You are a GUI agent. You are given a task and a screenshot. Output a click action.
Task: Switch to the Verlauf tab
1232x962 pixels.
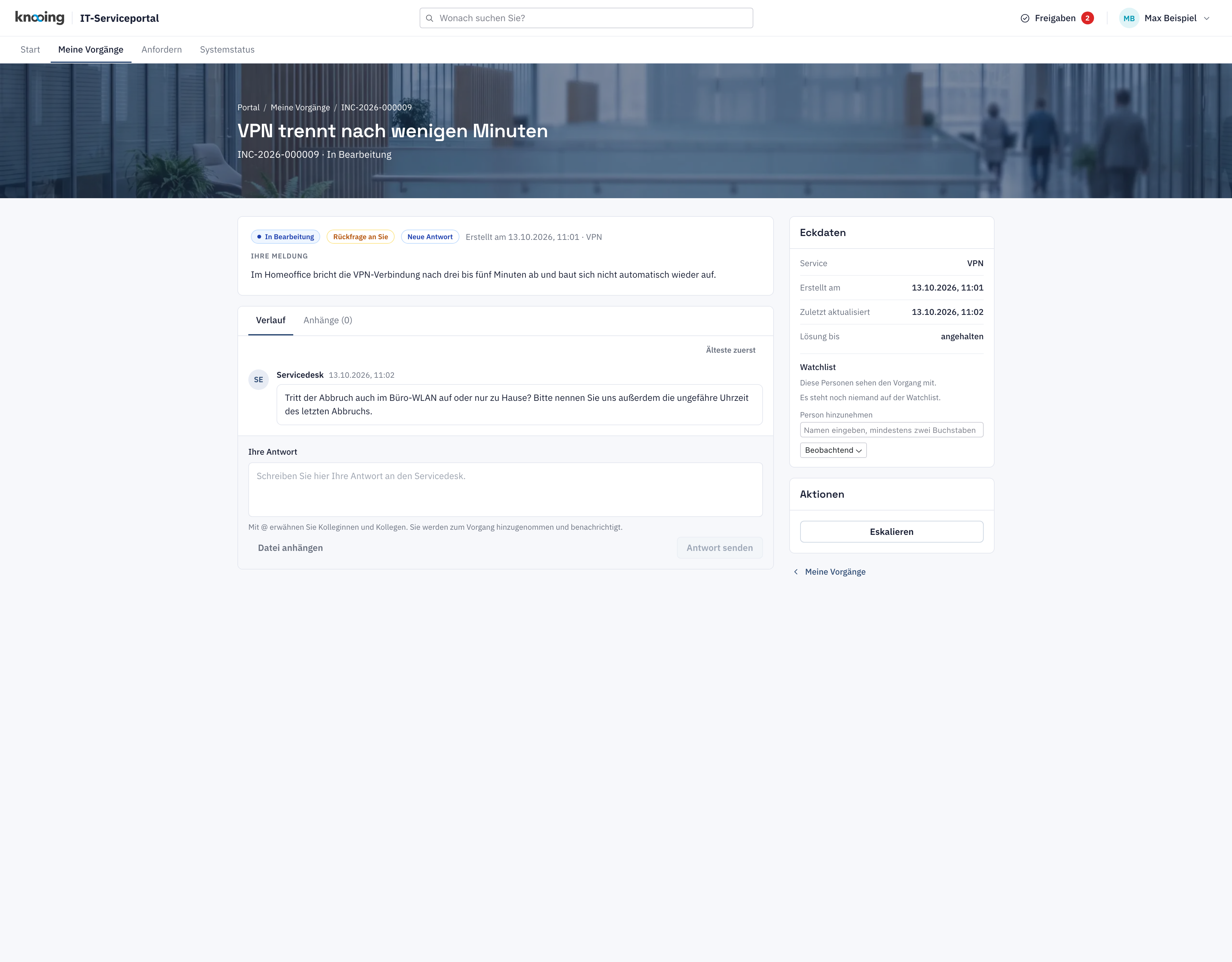[271, 320]
